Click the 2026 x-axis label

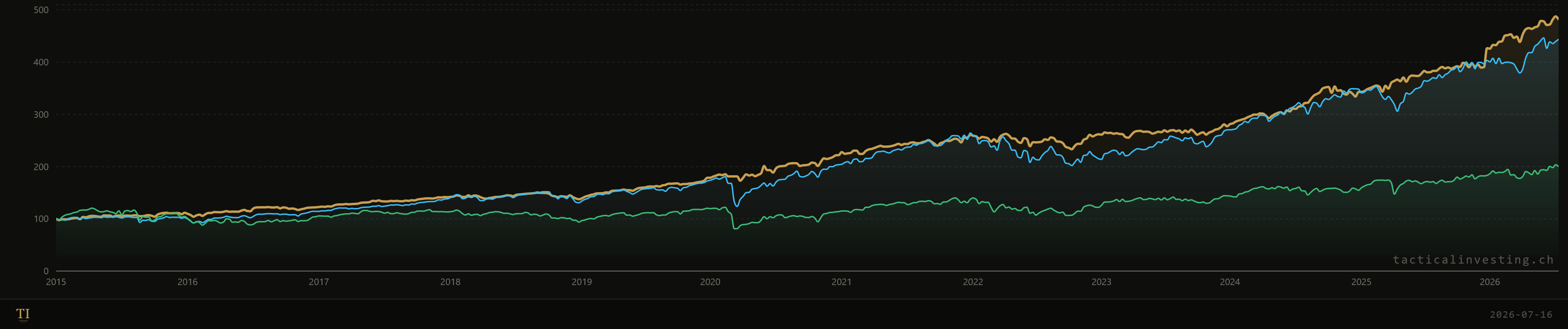[x=1490, y=281]
